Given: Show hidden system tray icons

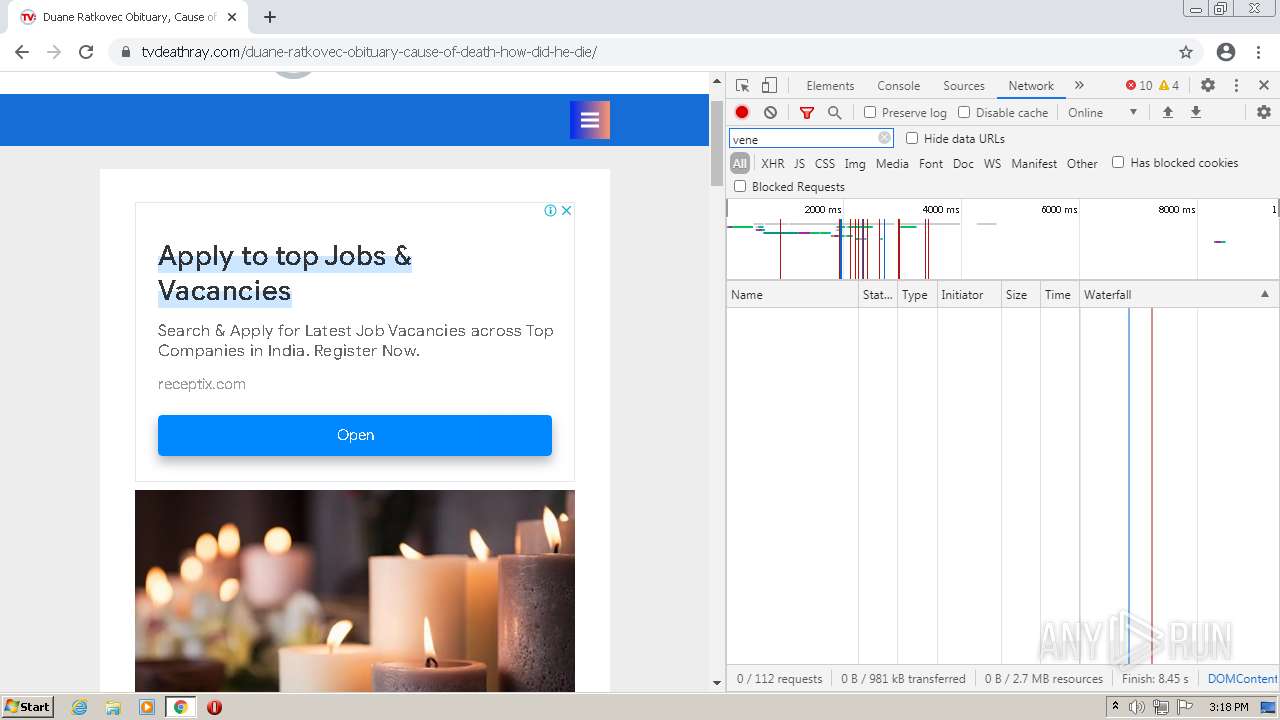Looking at the screenshot, I should pyautogui.click(x=1115, y=707).
